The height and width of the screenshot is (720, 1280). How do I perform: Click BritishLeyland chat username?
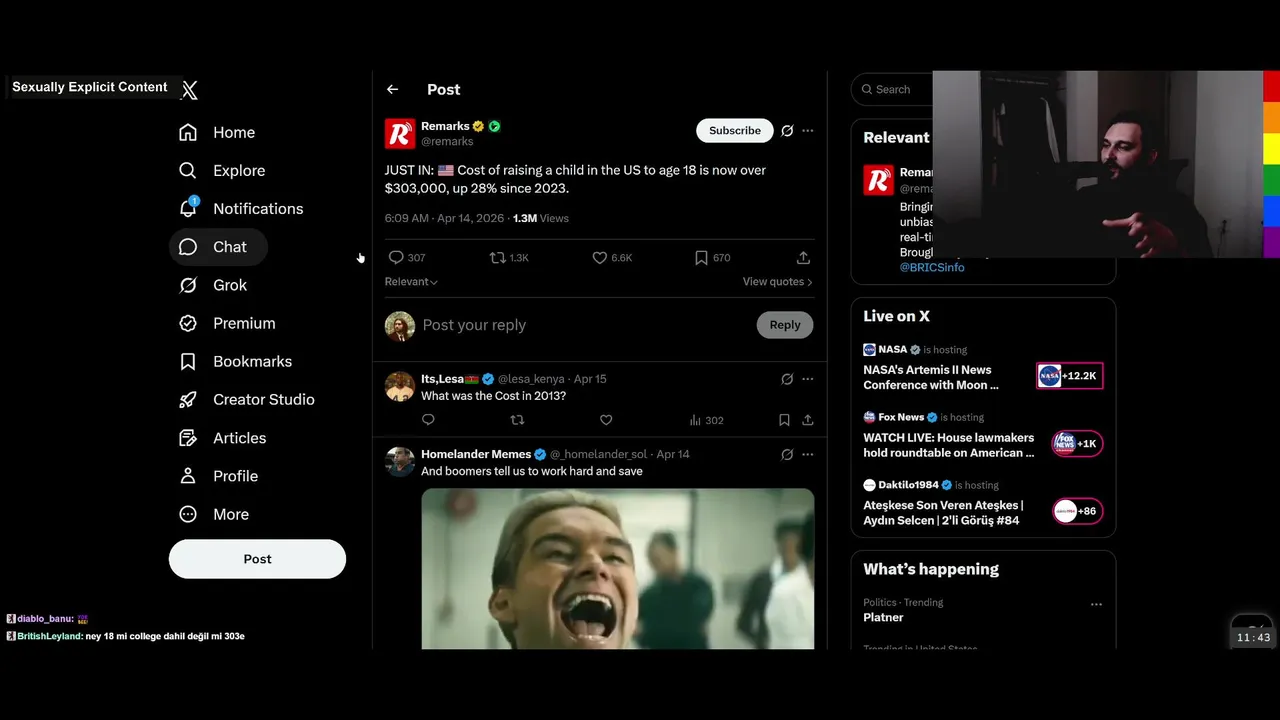(49, 636)
